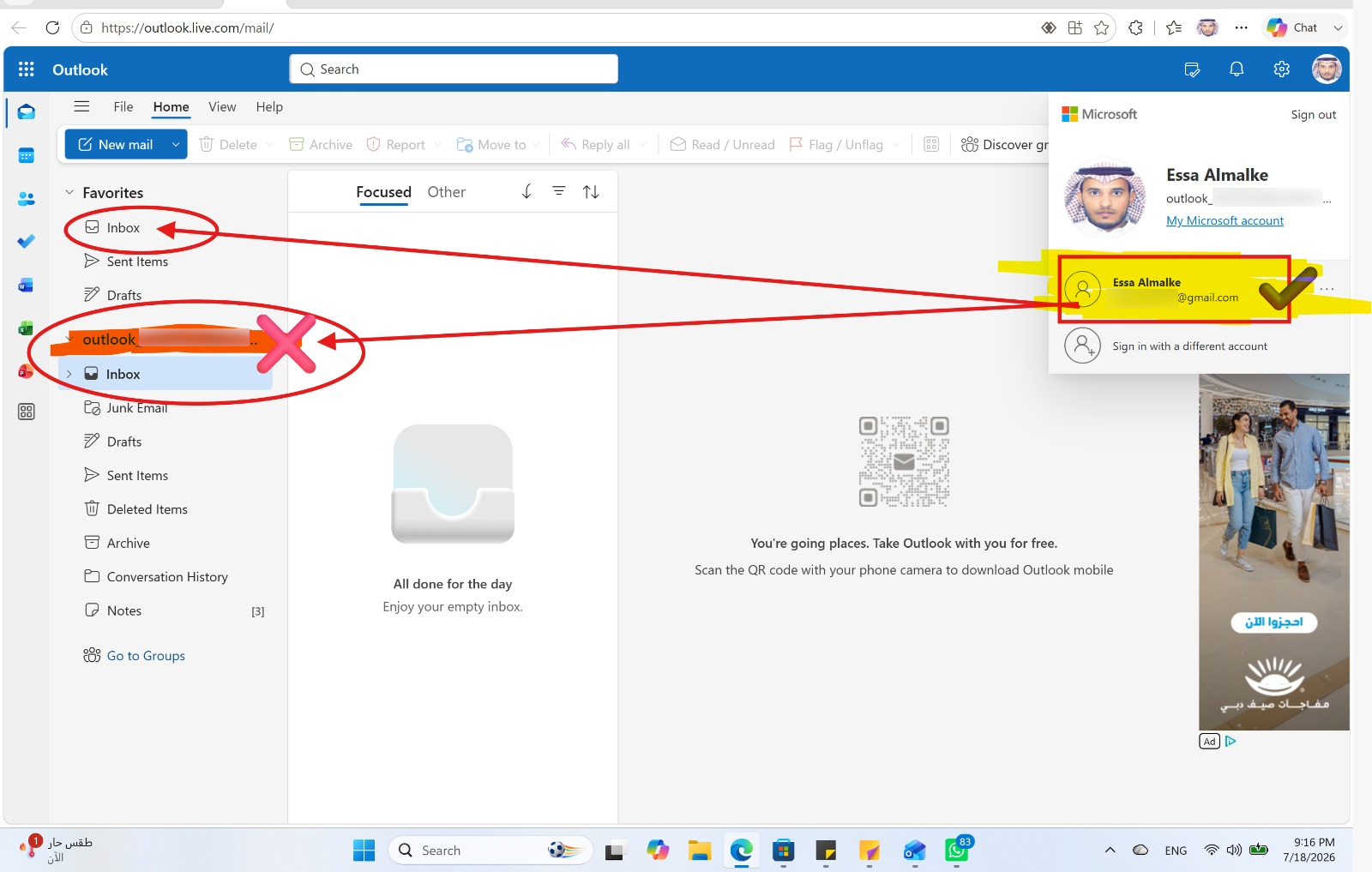Switch to the Essa Almalke gmail account
Image resolution: width=1372 pixels, height=872 pixels.
click(x=1175, y=290)
